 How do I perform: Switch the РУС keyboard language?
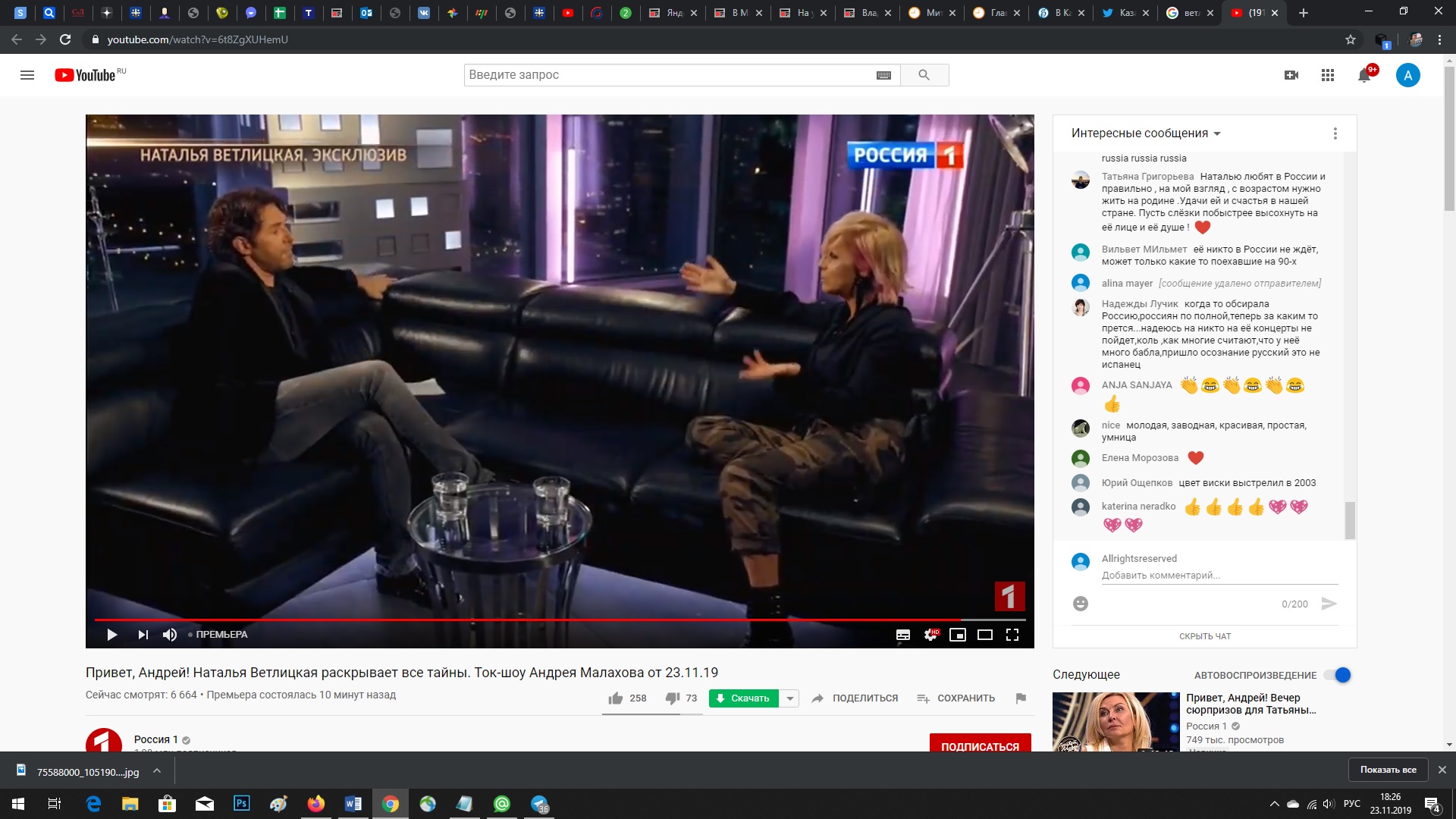[1351, 804]
